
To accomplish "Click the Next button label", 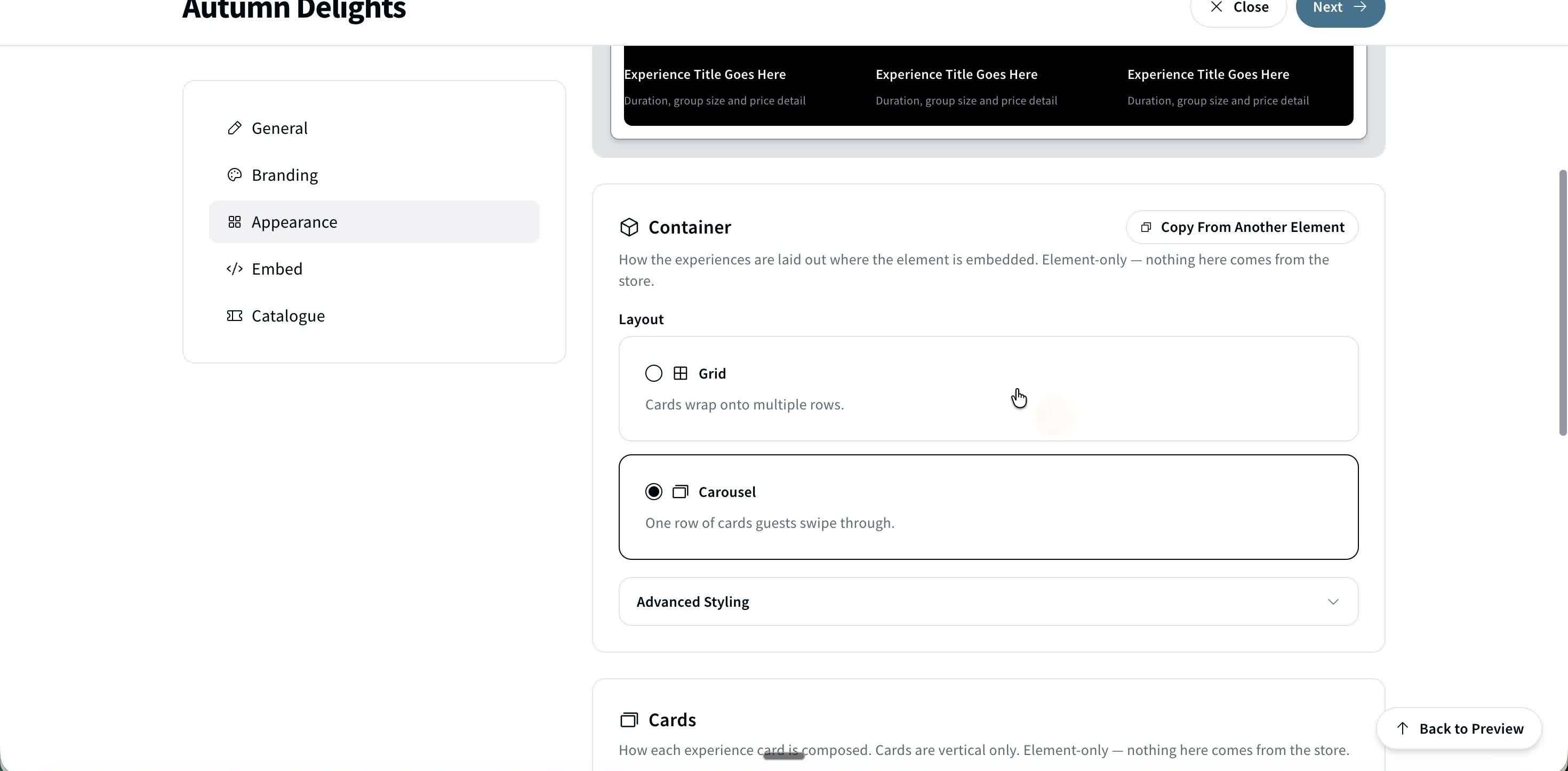I will coord(1327,7).
